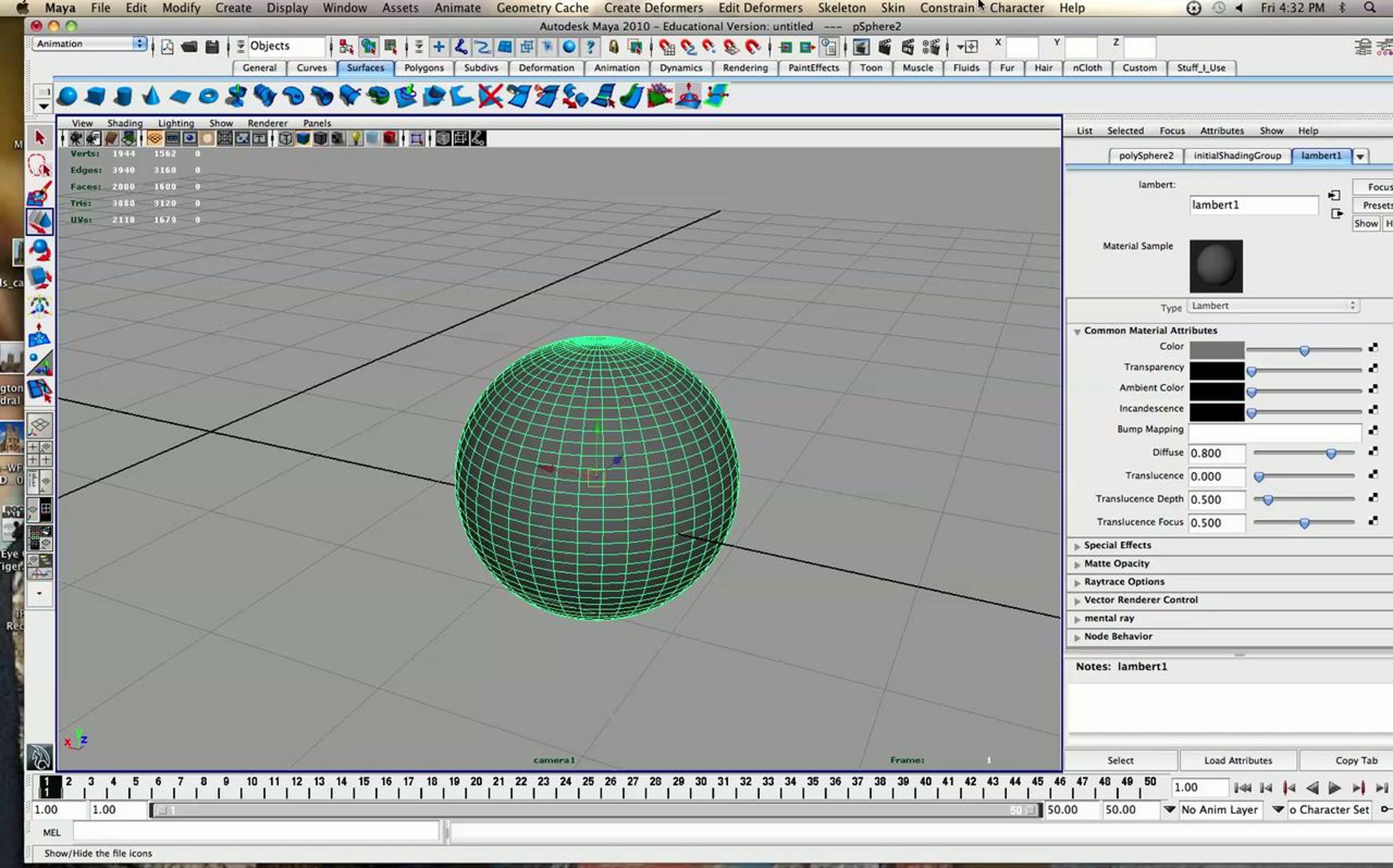
Task: Activate the Lasso select tool
Action: [x=39, y=167]
